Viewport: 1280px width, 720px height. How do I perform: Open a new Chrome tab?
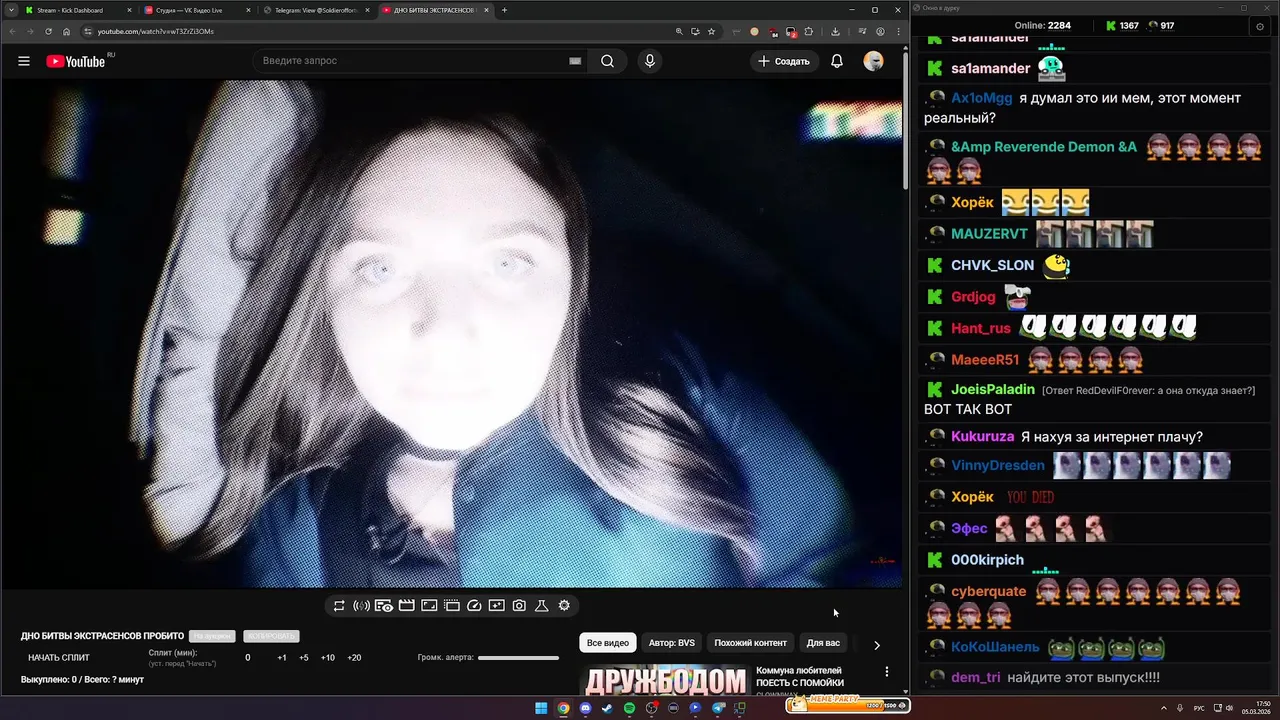point(504,10)
